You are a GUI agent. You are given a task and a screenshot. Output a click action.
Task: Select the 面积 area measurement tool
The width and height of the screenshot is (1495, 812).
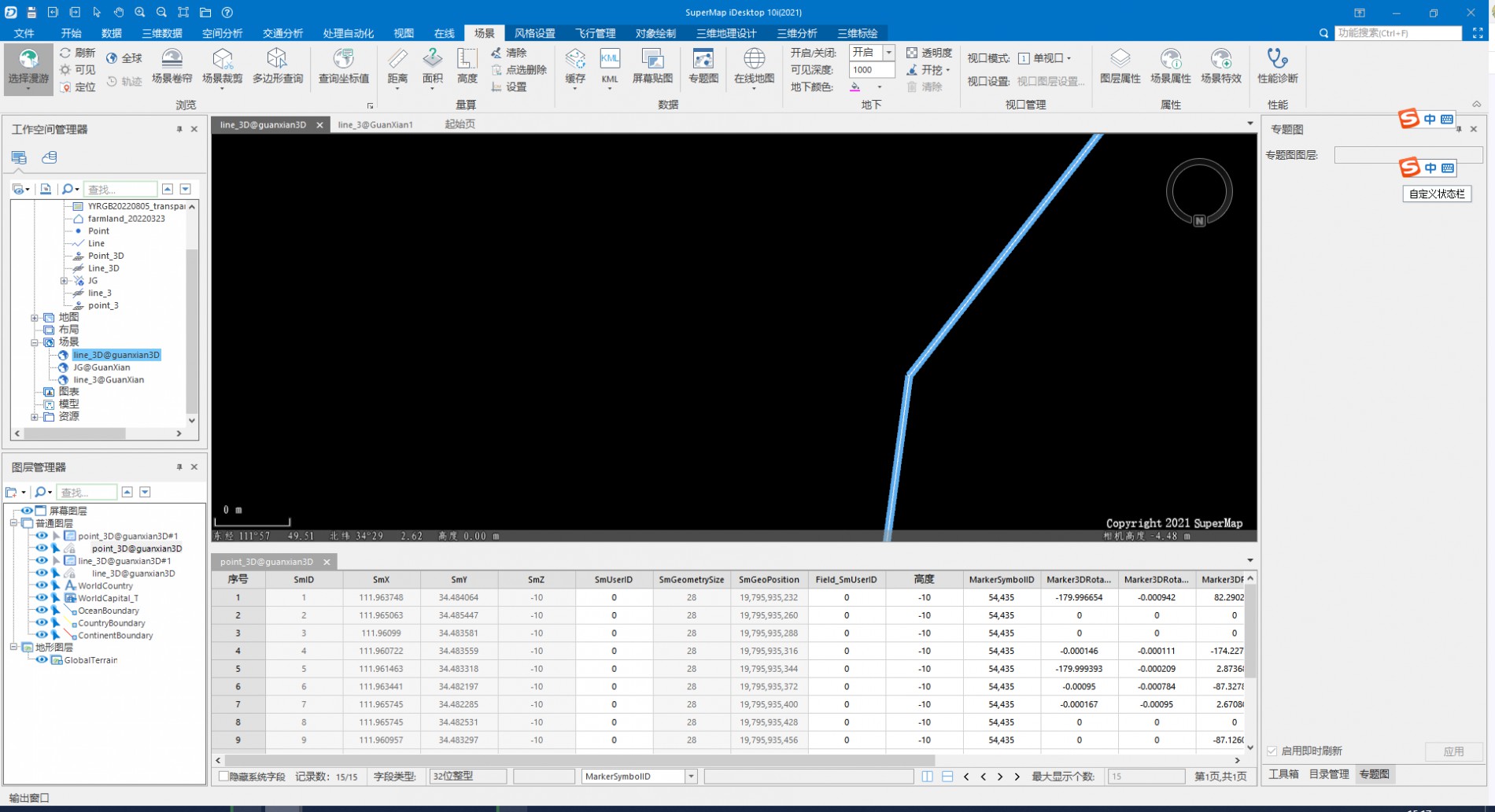[x=432, y=66]
